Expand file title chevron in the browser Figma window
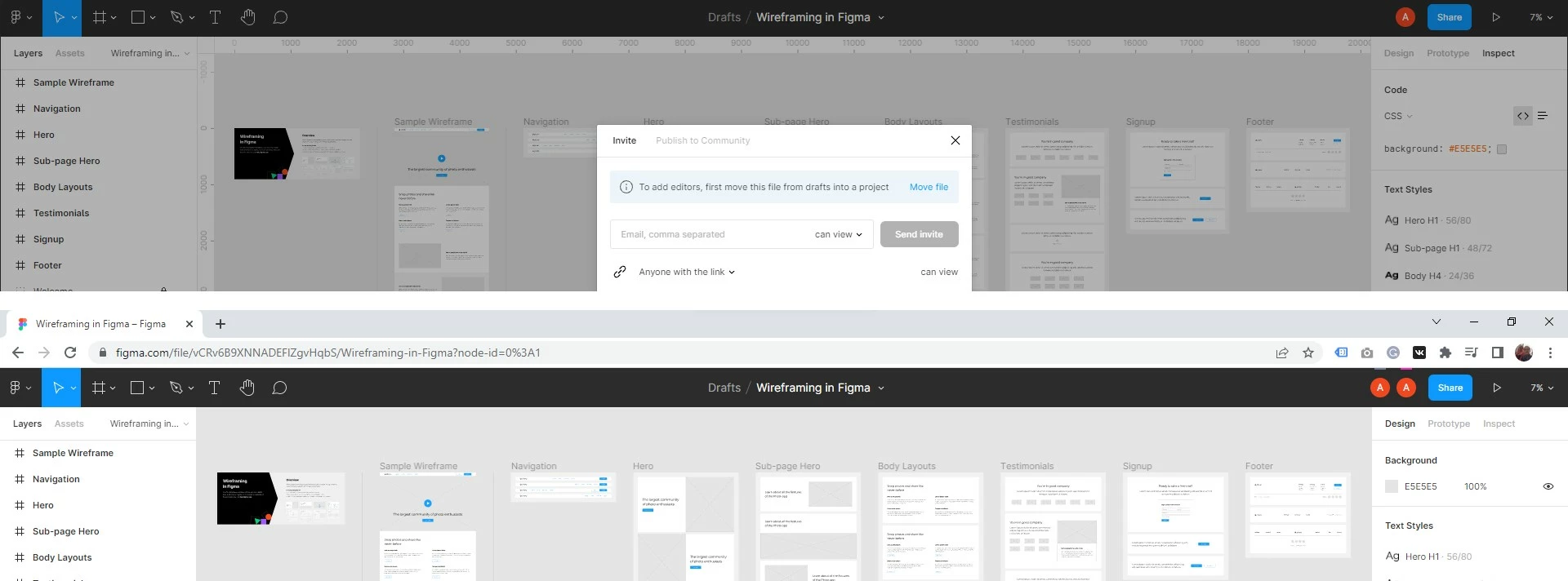Image resolution: width=1568 pixels, height=581 pixels. pyautogui.click(x=881, y=388)
